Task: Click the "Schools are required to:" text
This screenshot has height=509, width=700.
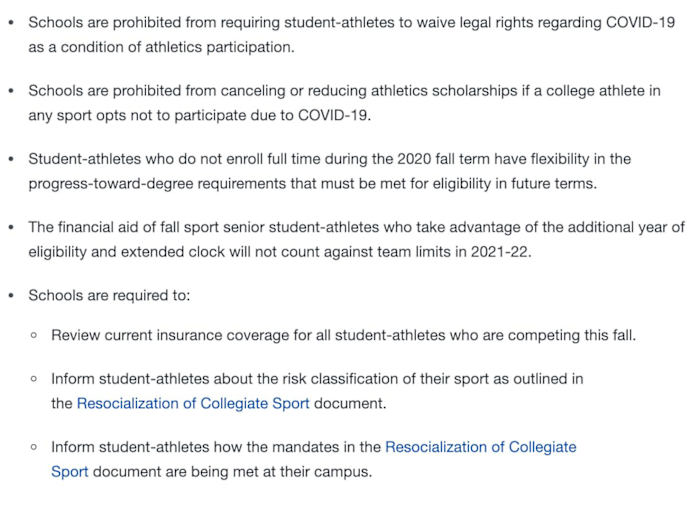Action: click(x=109, y=295)
